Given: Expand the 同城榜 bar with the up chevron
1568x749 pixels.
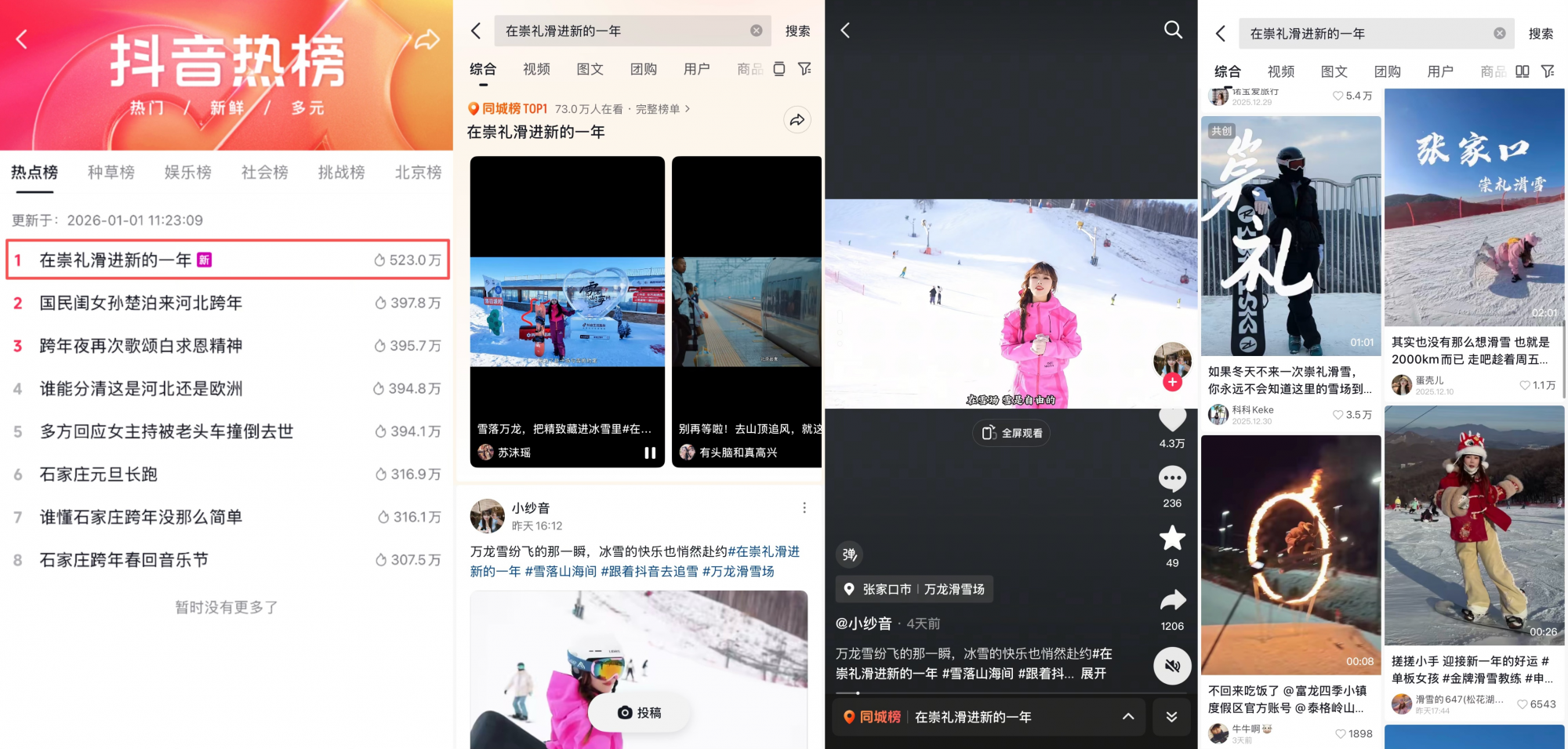Looking at the screenshot, I should click(x=1128, y=717).
